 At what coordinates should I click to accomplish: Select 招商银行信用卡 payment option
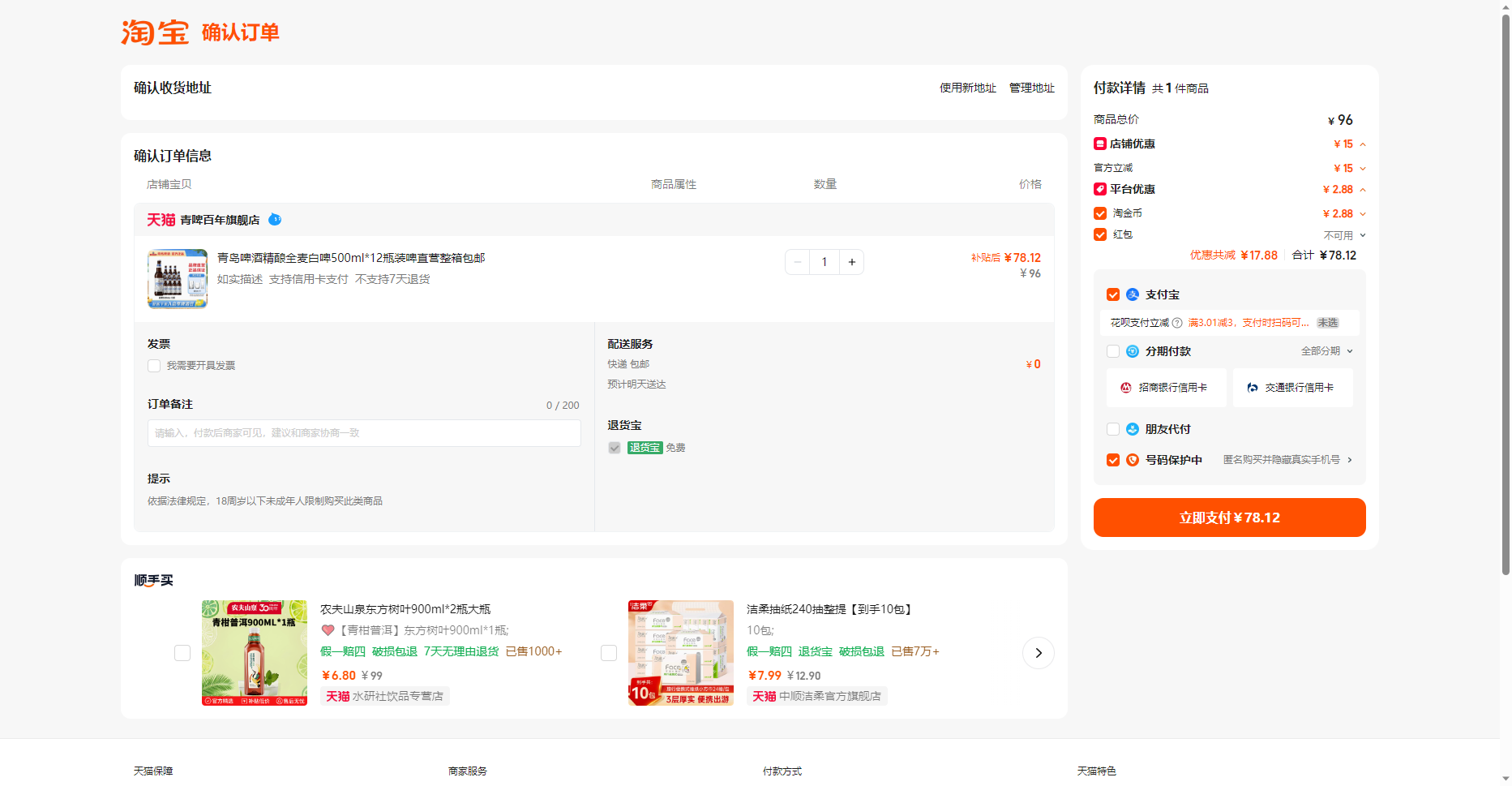click(1166, 388)
